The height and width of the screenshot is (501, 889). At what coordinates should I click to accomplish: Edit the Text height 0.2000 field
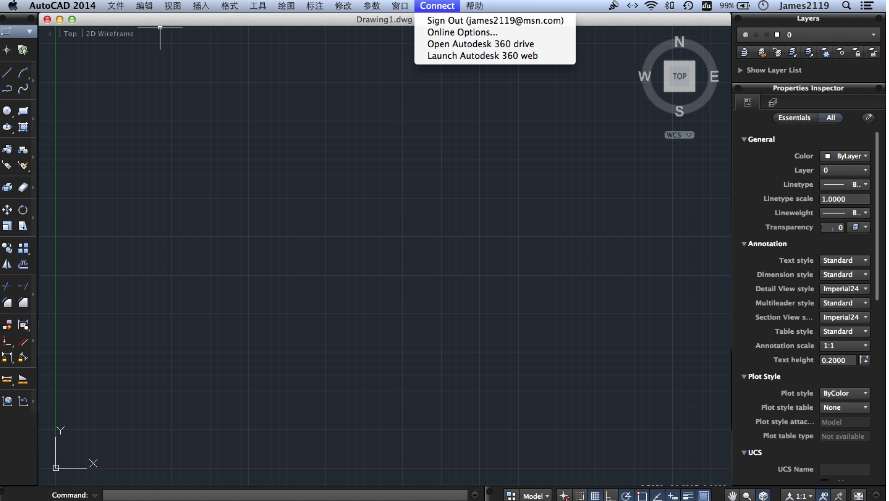837,360
